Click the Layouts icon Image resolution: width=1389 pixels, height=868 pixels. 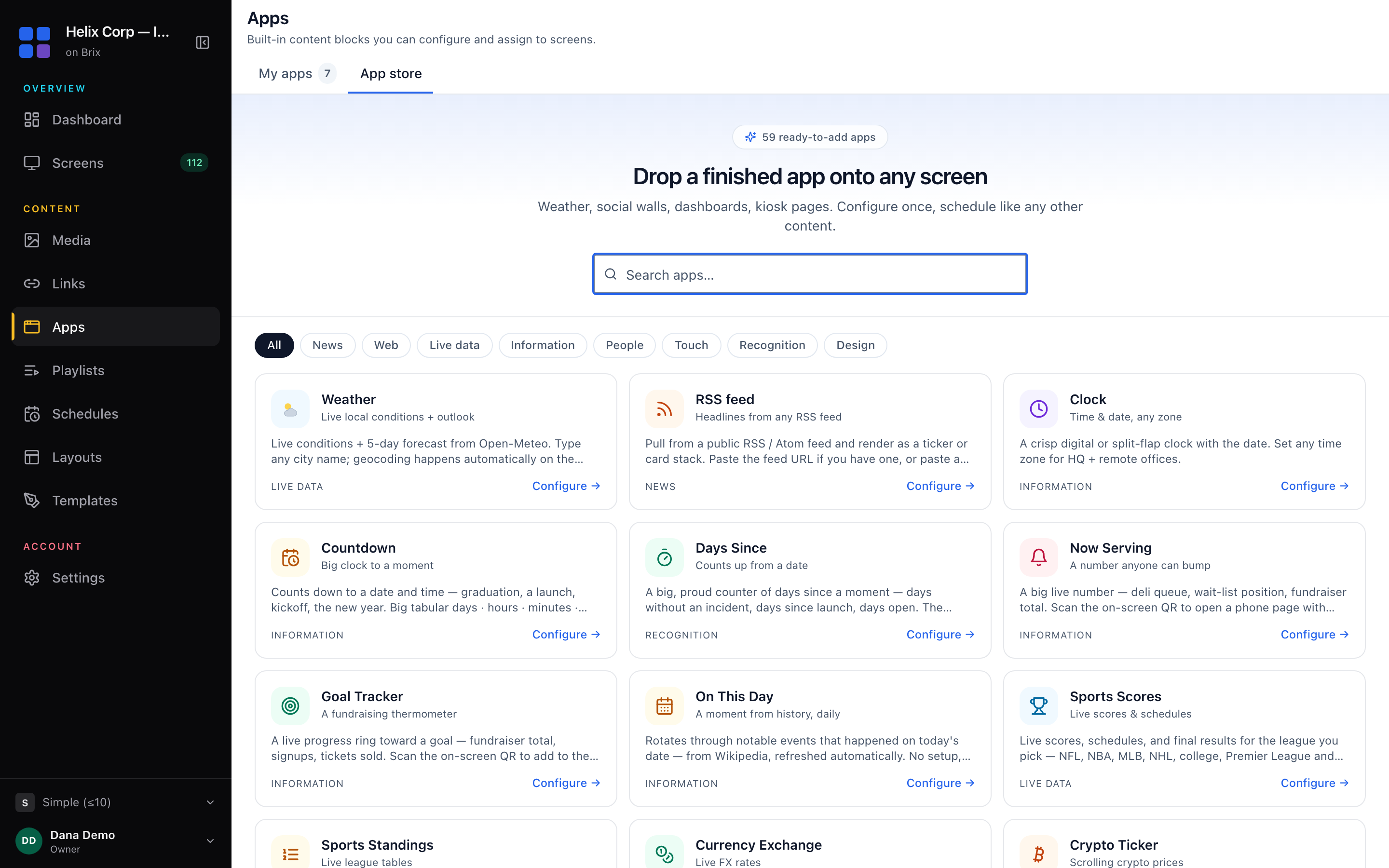point(31,457)
